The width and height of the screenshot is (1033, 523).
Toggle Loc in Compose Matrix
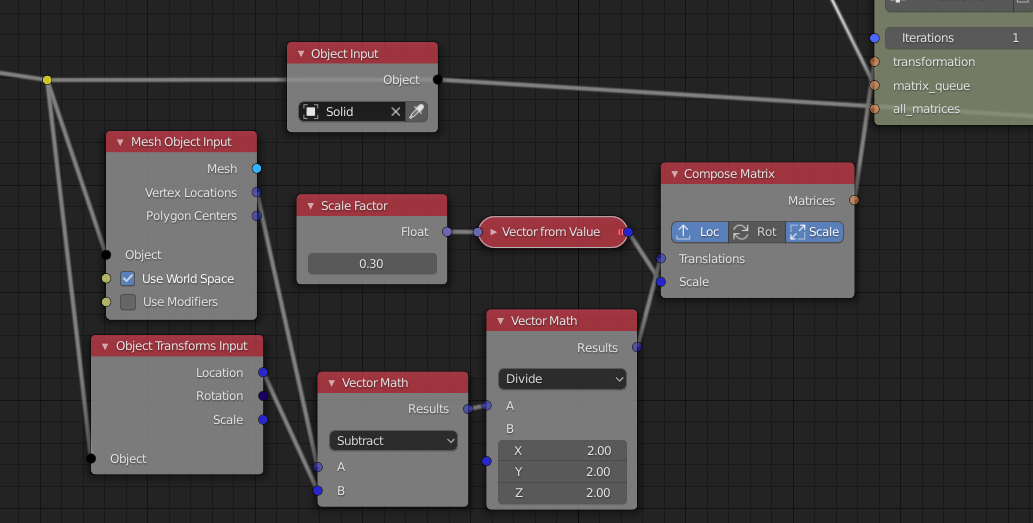[700, 232]
